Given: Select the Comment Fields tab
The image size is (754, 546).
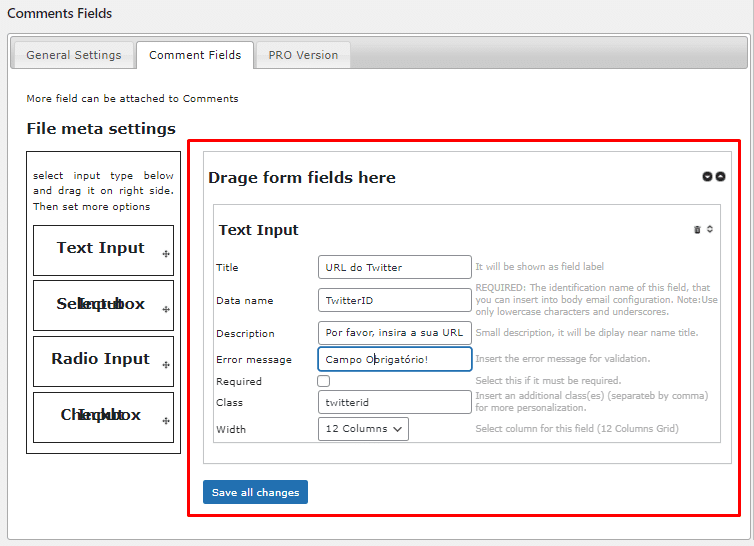Looking at the screenshot, I should tap(195, 56).
